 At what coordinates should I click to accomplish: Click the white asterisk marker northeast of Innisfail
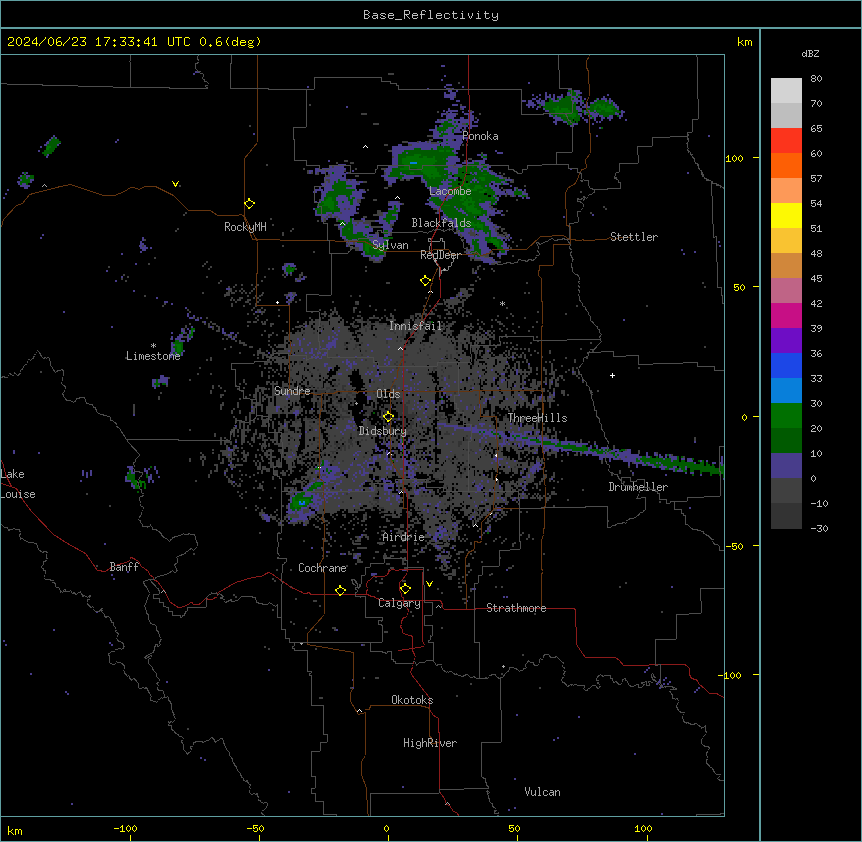[502, 303]
